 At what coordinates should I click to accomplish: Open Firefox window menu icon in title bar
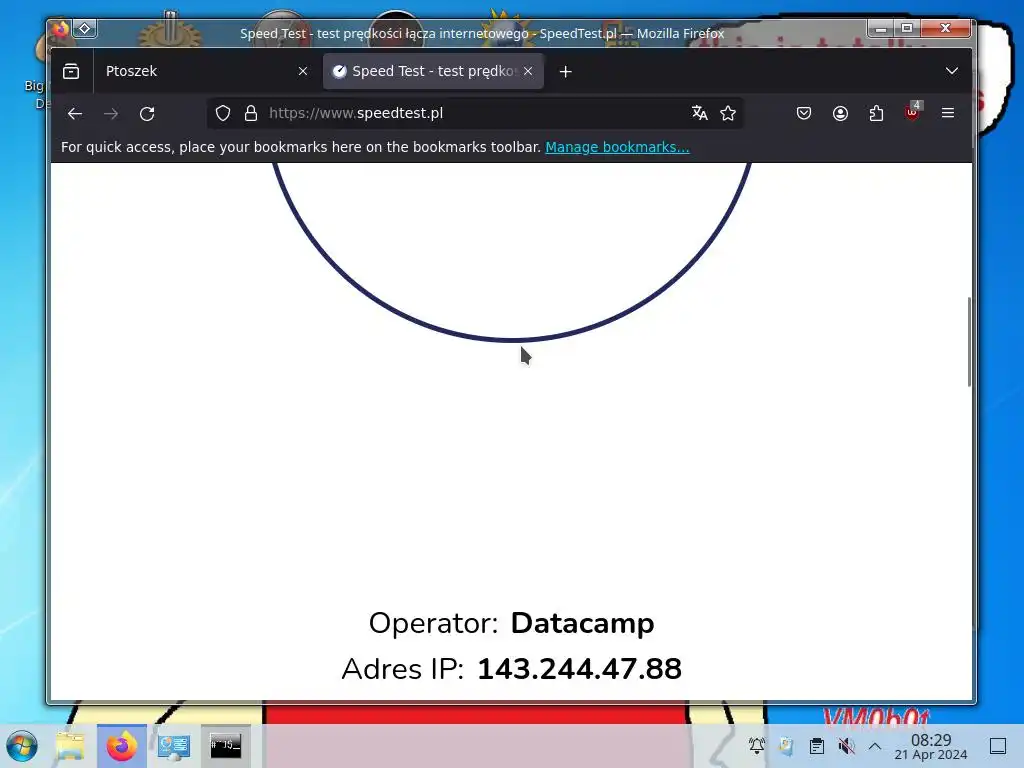pos(60,29)
